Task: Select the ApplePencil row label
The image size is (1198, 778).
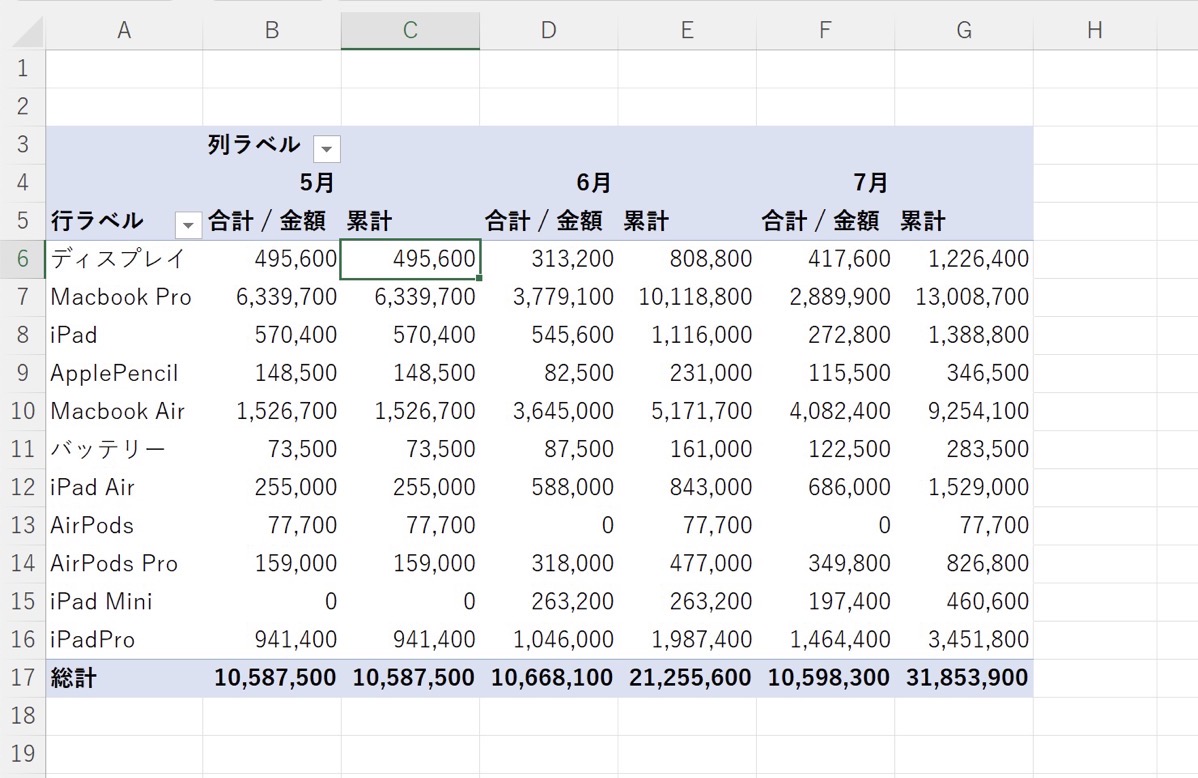Action: (x=124, y=373)
